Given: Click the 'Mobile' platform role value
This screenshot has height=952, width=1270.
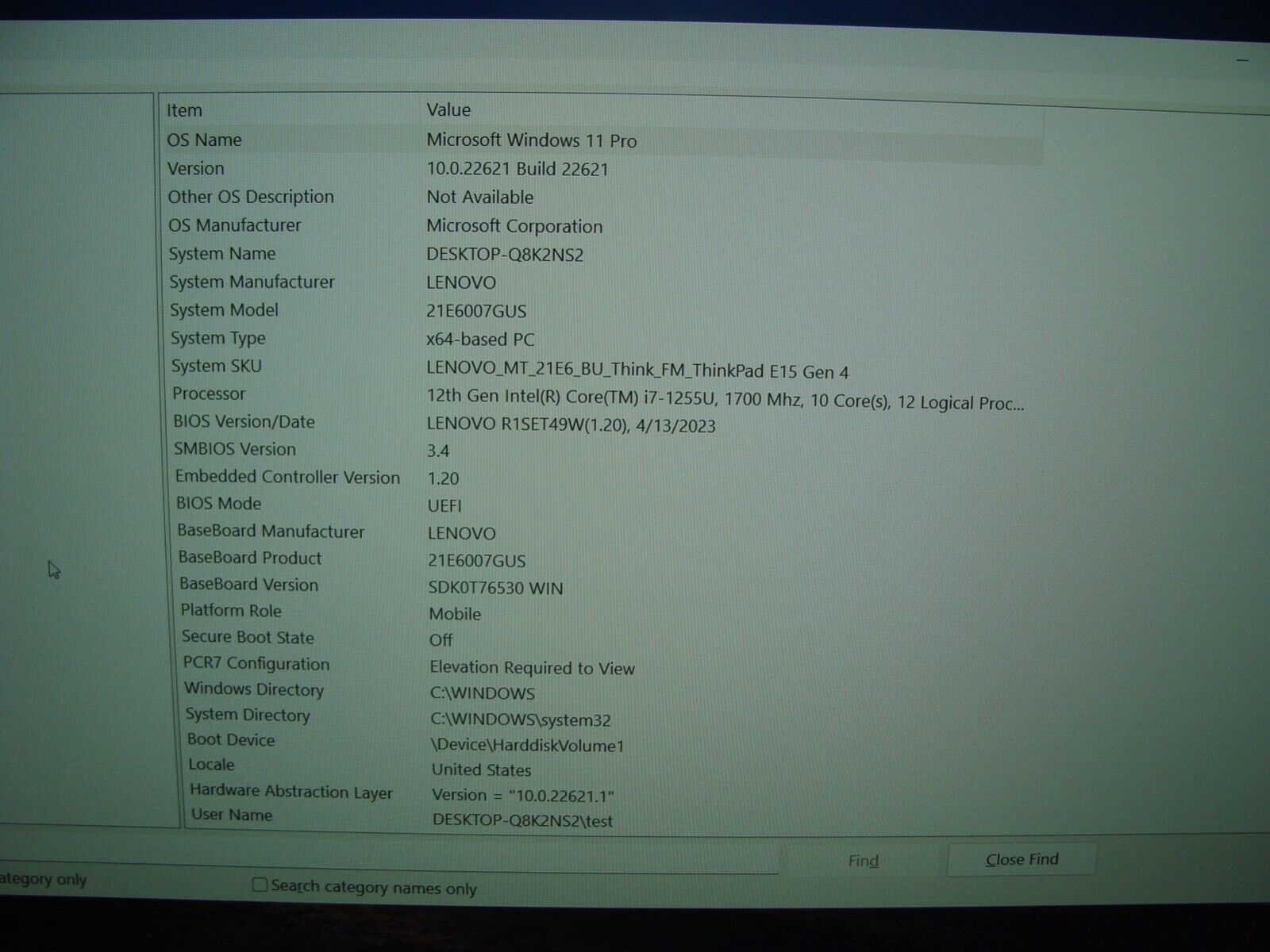Looking at the screenshot, I should pos(455,614).
